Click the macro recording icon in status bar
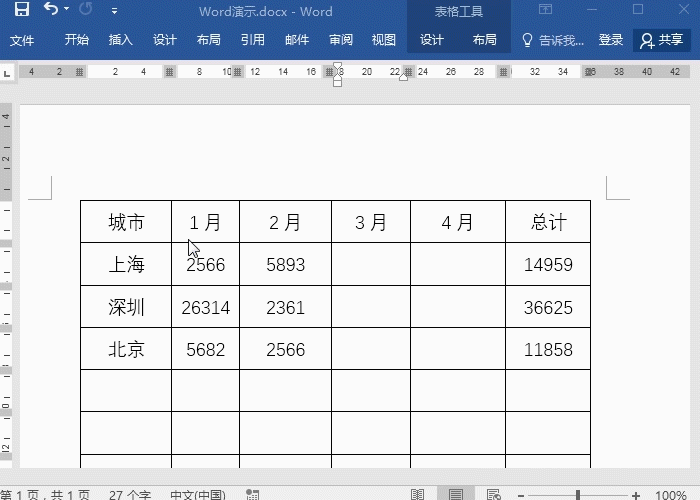The width and height of the screenshot is (700, 500). coord(252,495)
